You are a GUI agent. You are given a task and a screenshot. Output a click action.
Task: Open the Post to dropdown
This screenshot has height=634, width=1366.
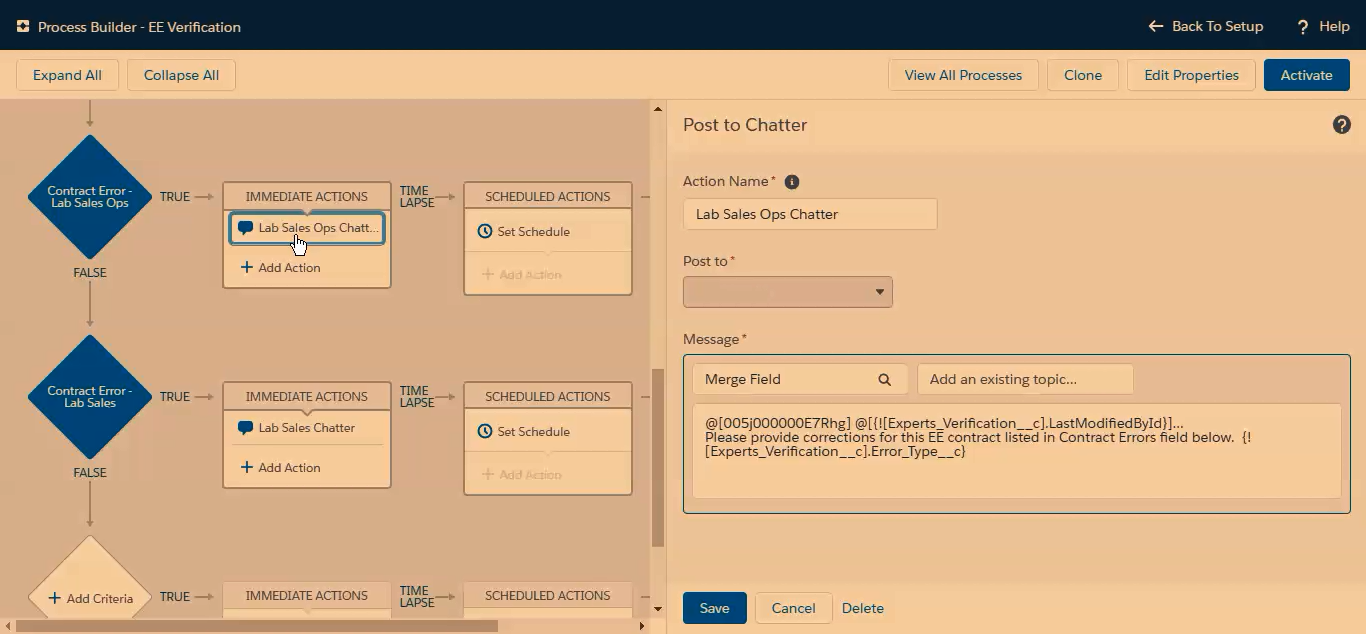coord(788,292)
